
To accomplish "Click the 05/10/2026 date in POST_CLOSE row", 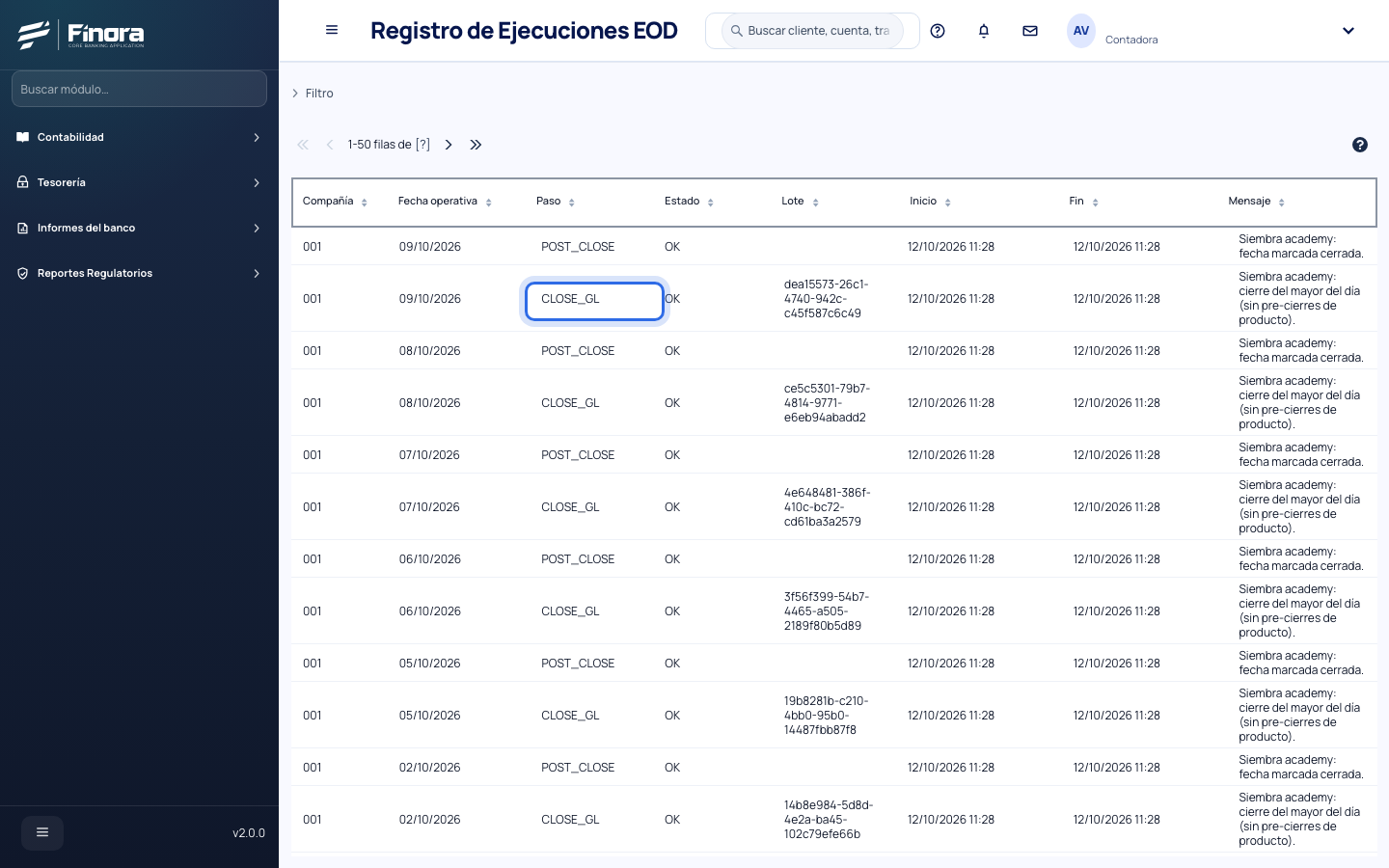I will pos(430,664).
